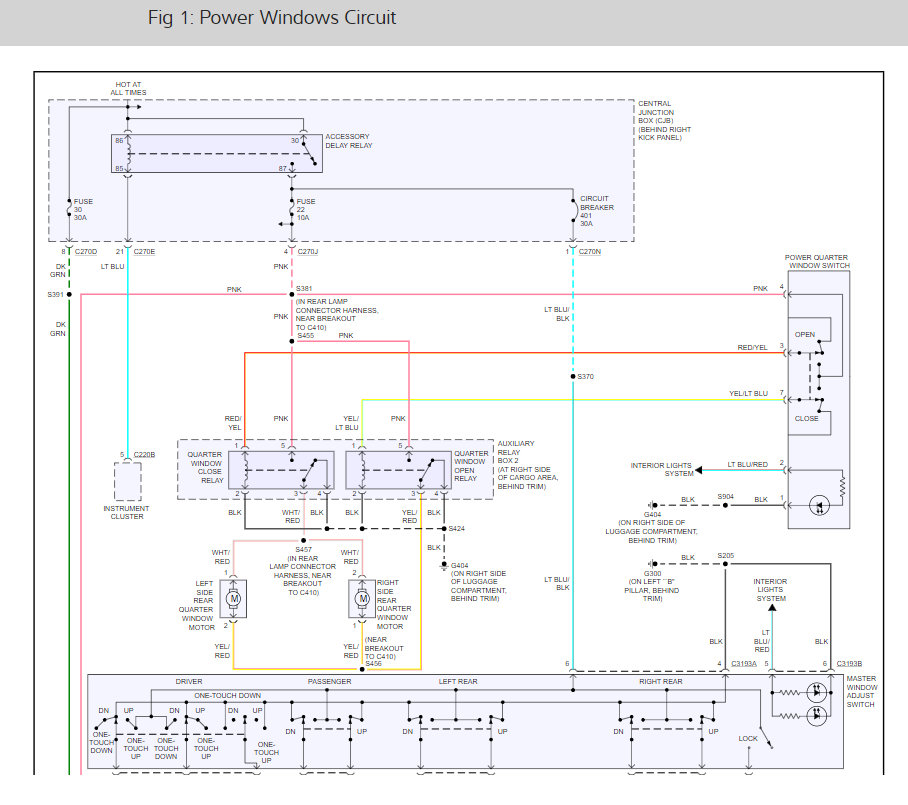This screenshot has width=908, height=805.
Task: Click the 'G300' ground label
Action: 653,573
